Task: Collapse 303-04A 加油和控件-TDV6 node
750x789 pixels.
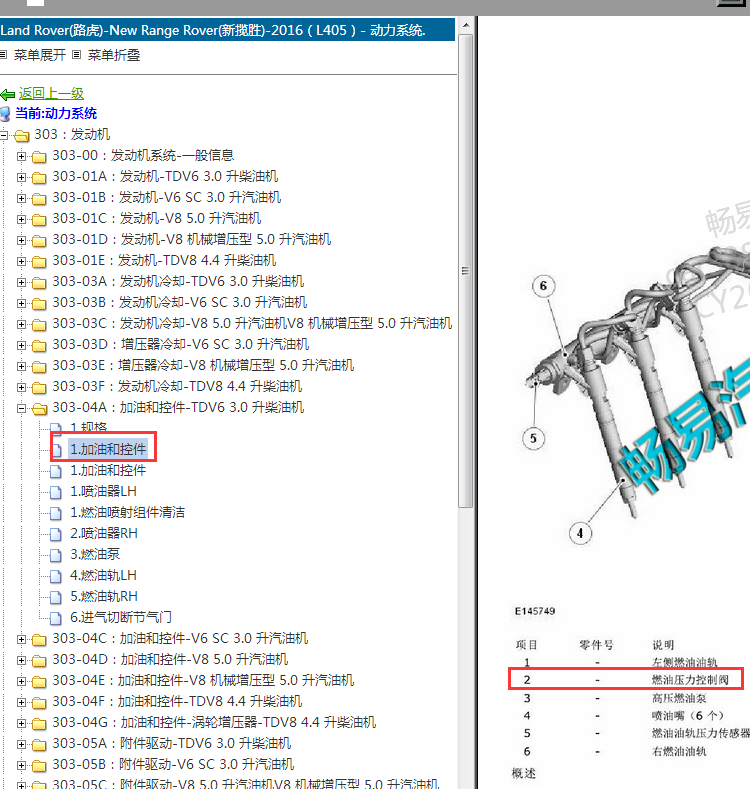Action: [21, 408]
